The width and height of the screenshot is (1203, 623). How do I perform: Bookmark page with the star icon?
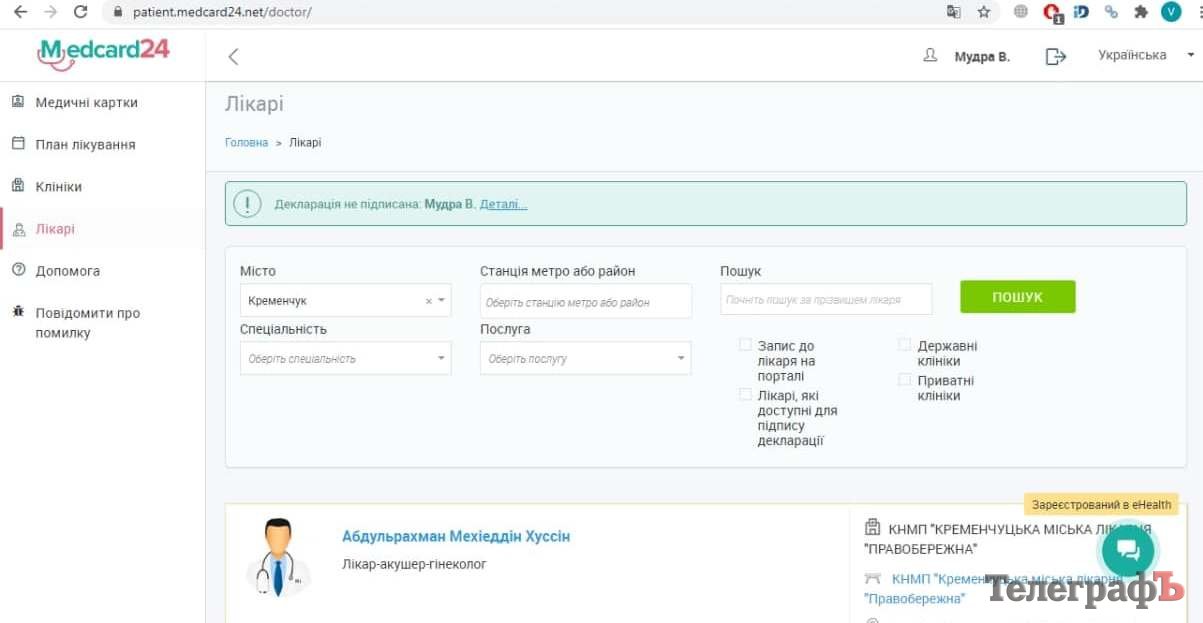[984, 12]
